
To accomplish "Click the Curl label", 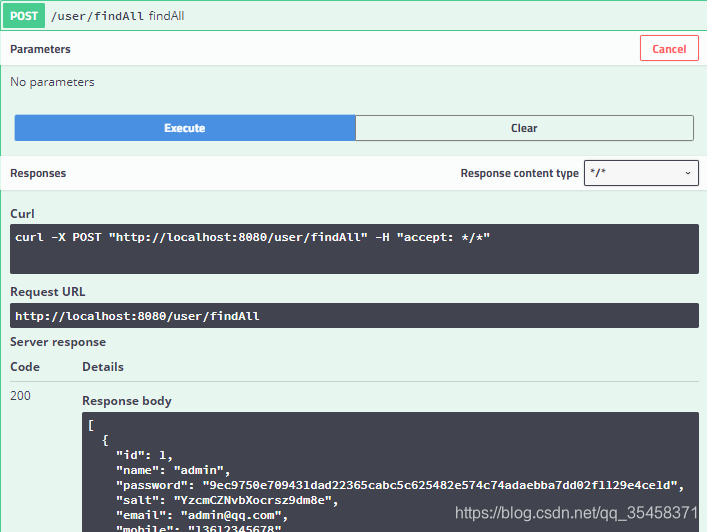I will coord(22,214).
